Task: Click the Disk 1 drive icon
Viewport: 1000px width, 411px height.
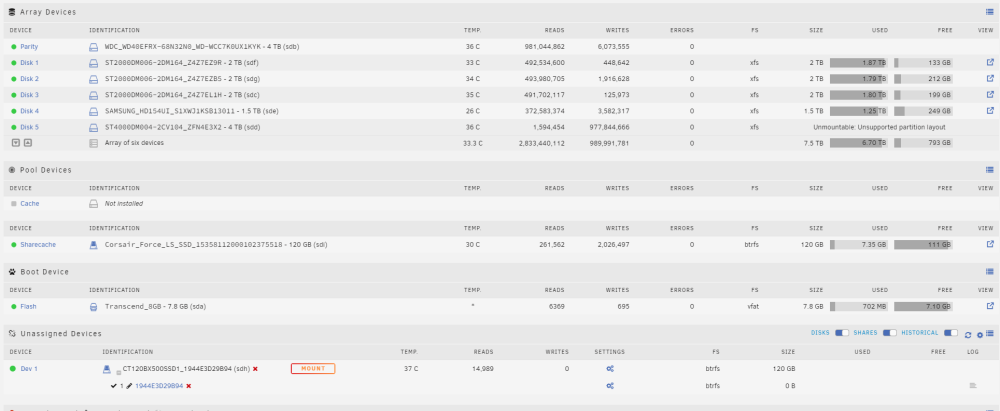Action: (x=93, y=63)
